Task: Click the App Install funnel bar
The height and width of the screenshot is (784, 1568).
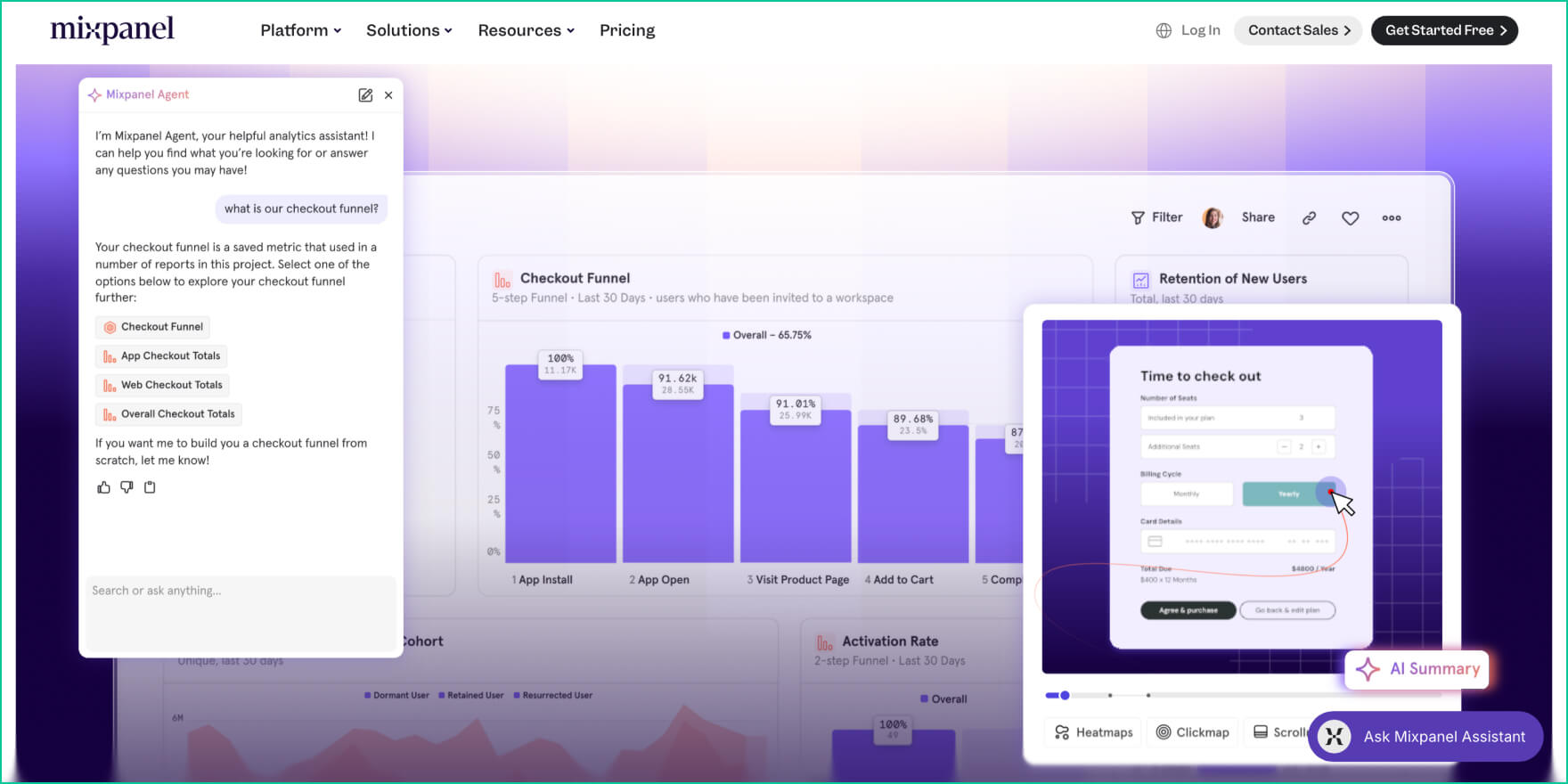Action: (560, 463)
